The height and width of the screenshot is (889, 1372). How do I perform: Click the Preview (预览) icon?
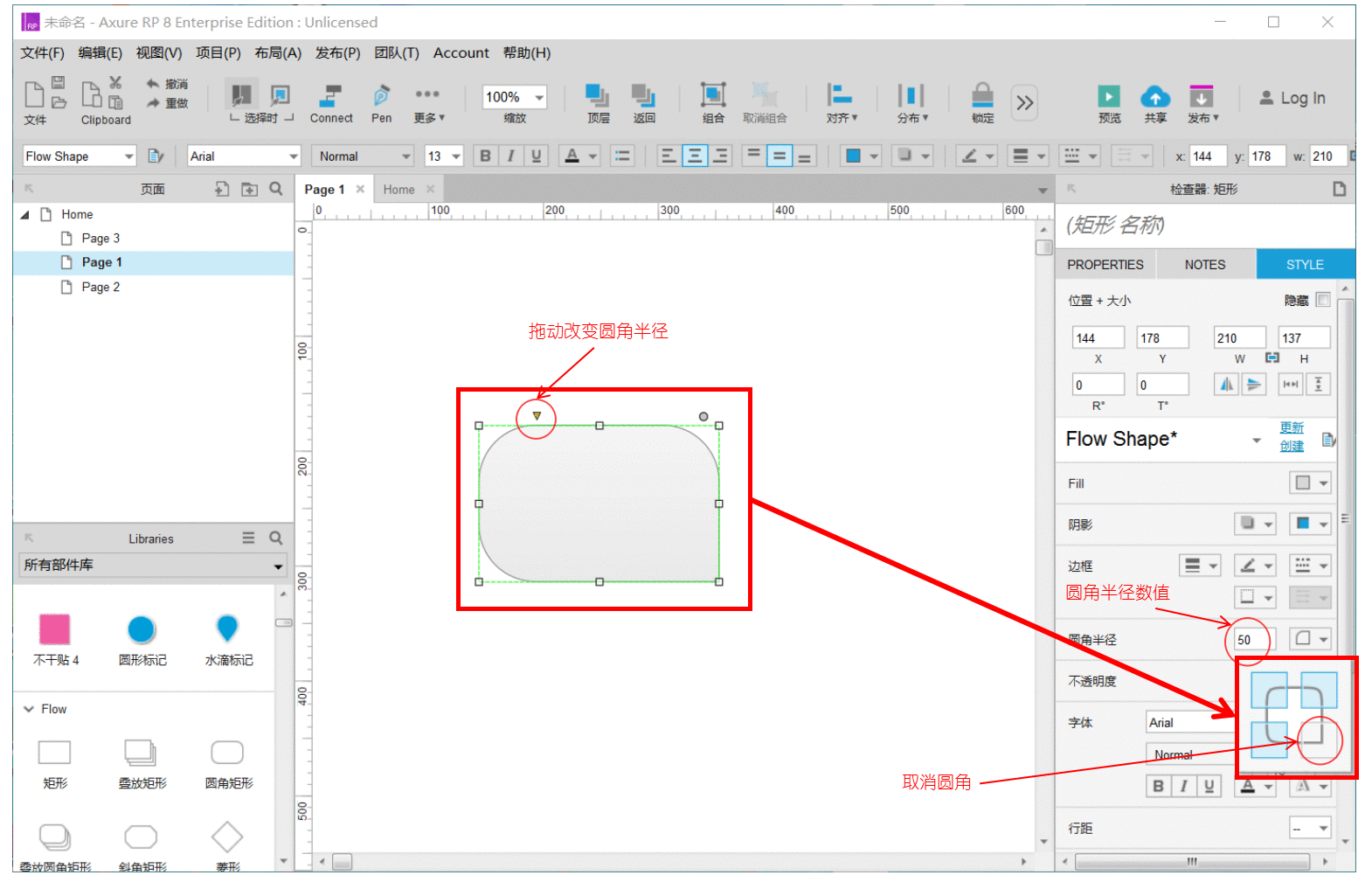pyautogui.click(x=1109, y=95)
